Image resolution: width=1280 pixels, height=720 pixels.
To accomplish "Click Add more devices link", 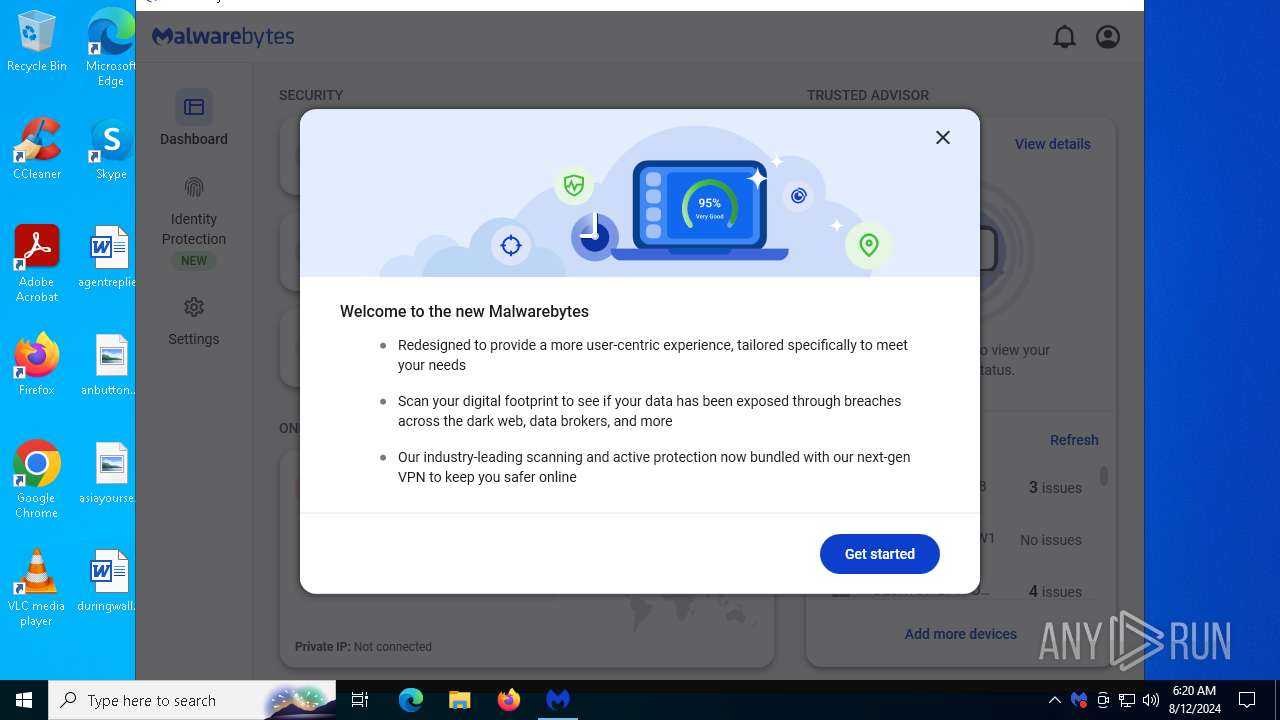I will (960, 634).
